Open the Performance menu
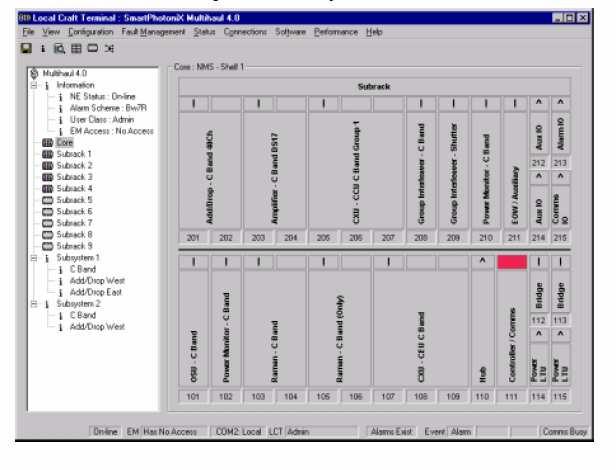The width and height of the screenshot is (616, 470). tap(336, 32)
